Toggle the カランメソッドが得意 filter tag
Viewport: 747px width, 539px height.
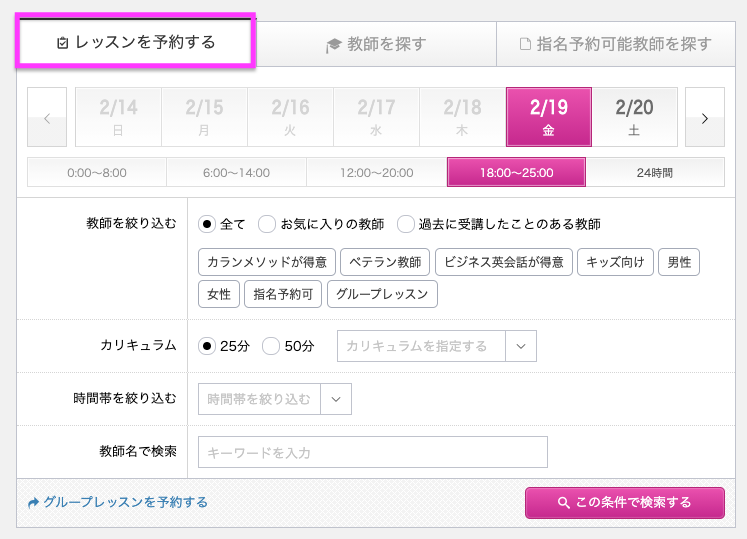(267, 262)
